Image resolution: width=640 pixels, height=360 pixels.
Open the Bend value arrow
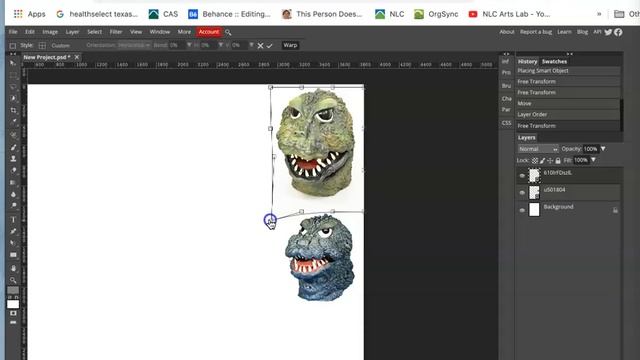click(x=189, y=45)
